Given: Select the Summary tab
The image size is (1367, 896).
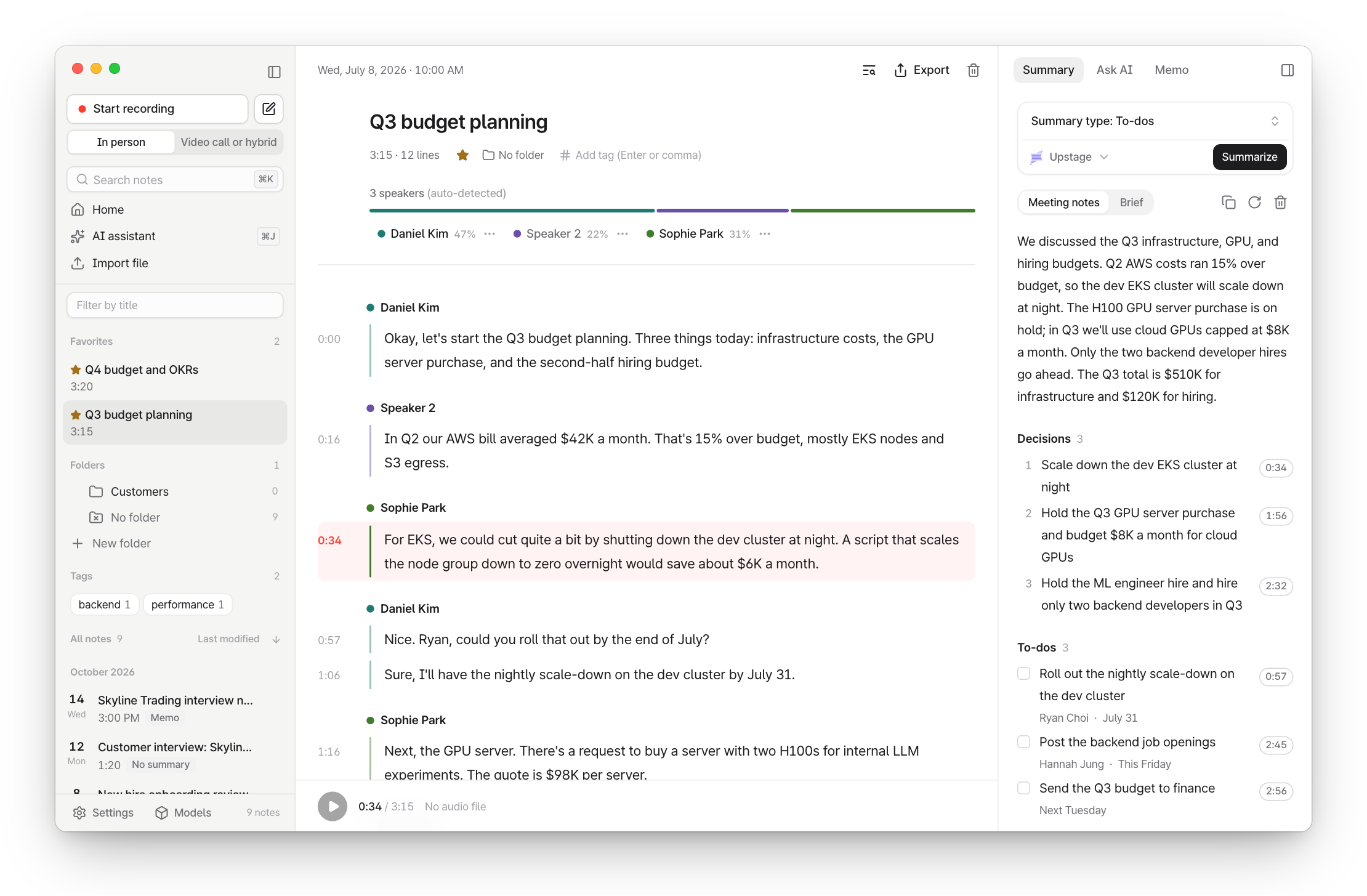Looking at the screenshot, I should [1048, 70].
